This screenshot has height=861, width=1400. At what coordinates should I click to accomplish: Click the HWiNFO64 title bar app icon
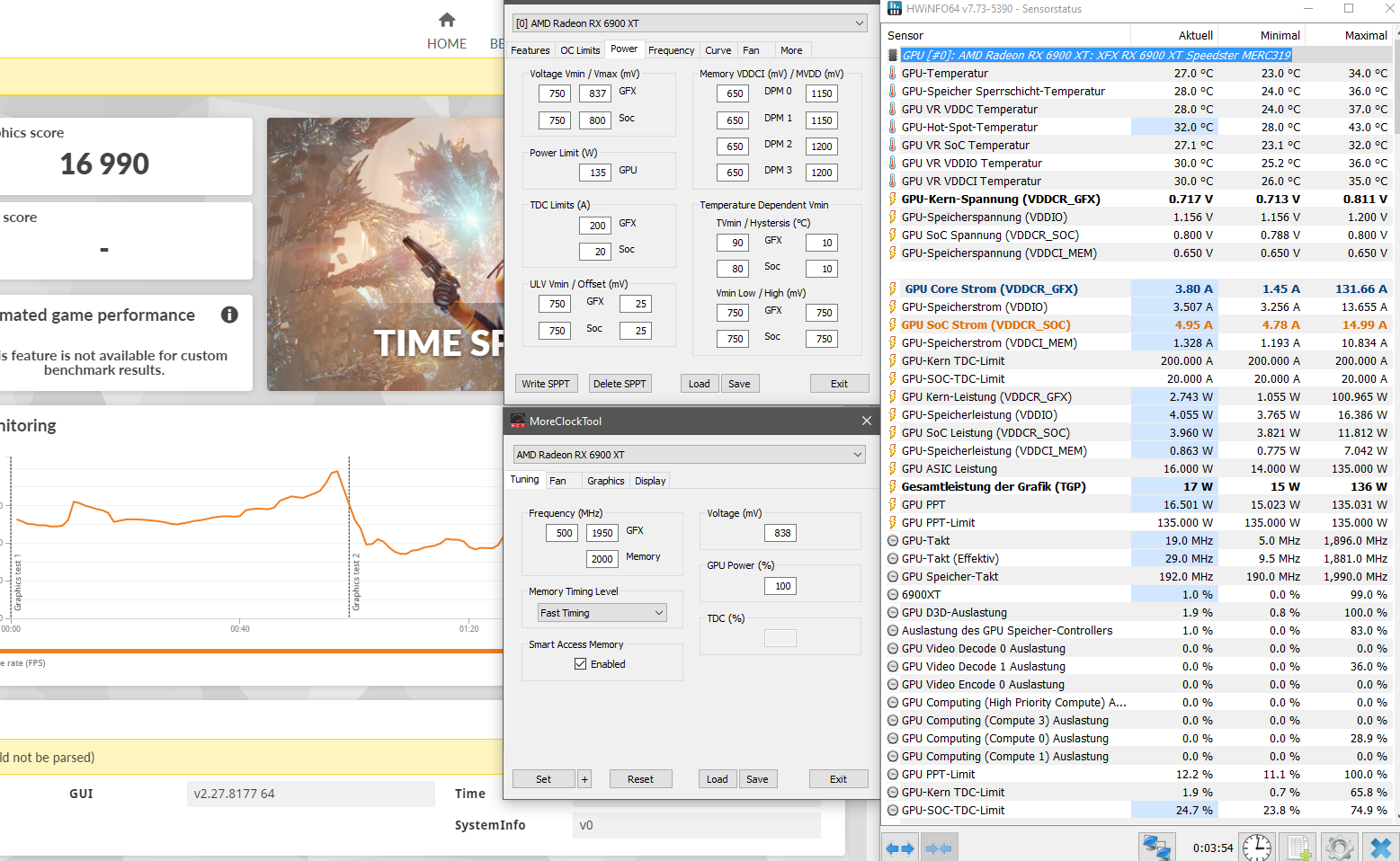[895, 9]
